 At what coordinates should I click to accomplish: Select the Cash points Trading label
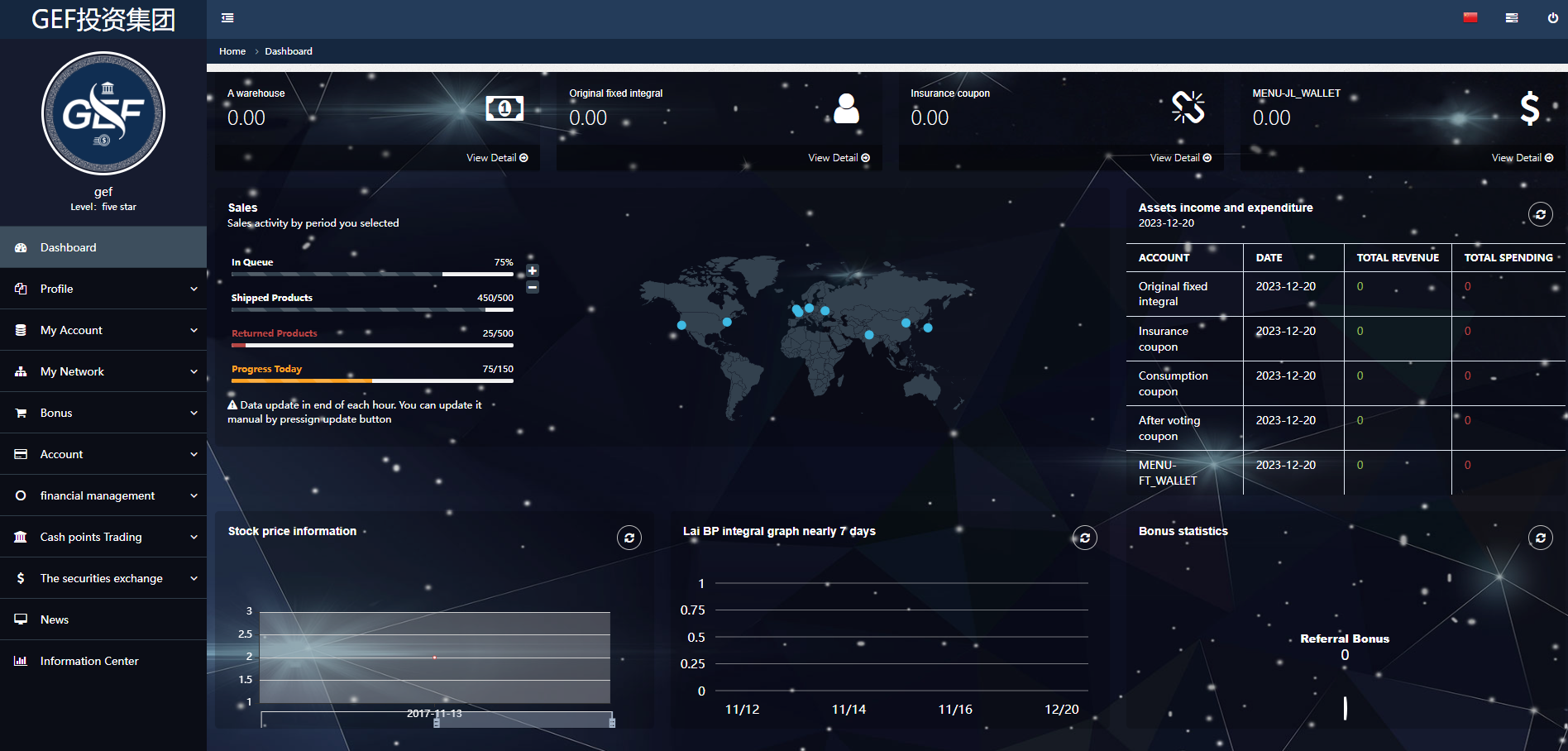pos(91,537)
